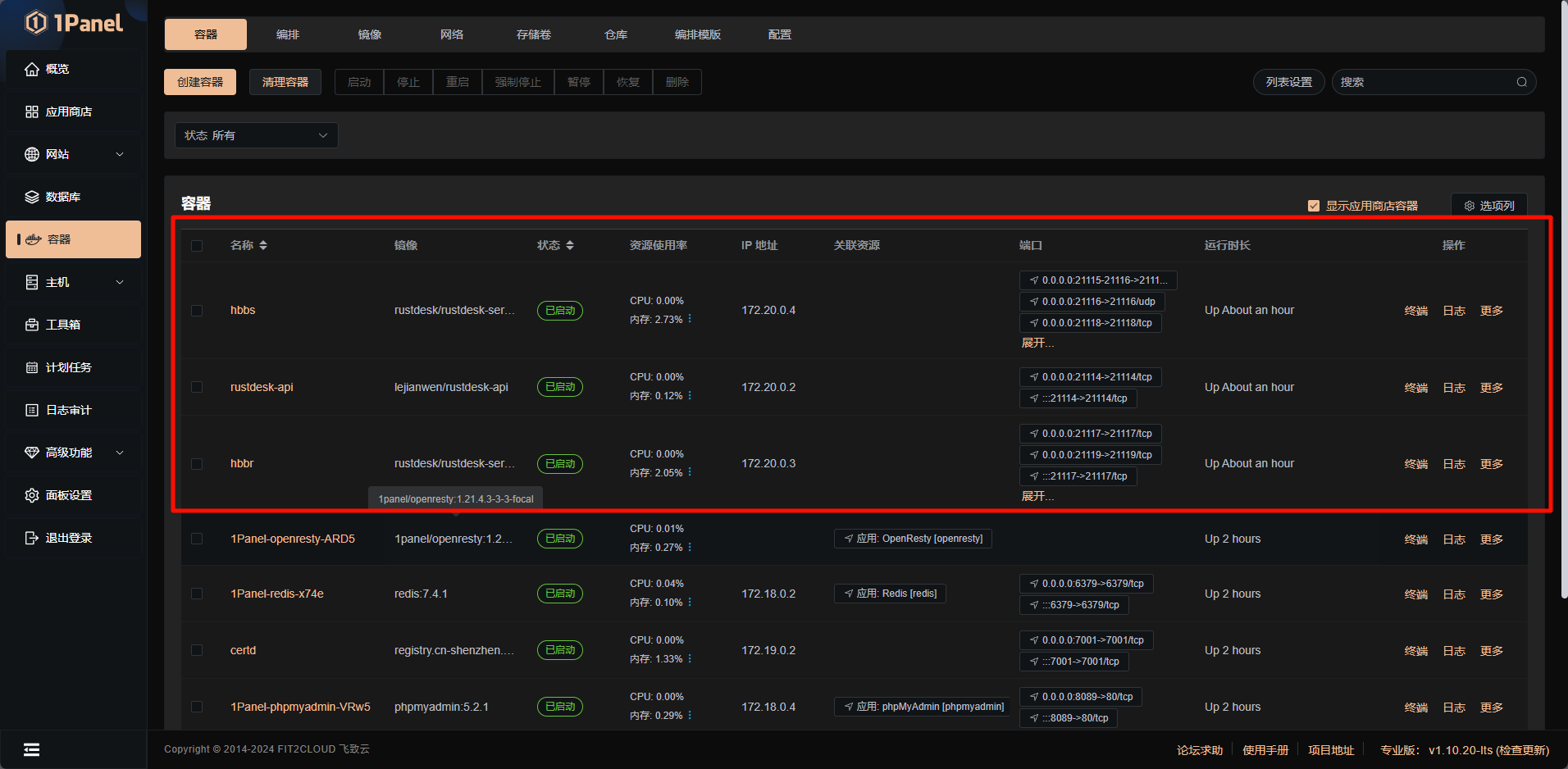
Task: Open 应用商店 grid icon in sidebar
Action: pos(32,111)
